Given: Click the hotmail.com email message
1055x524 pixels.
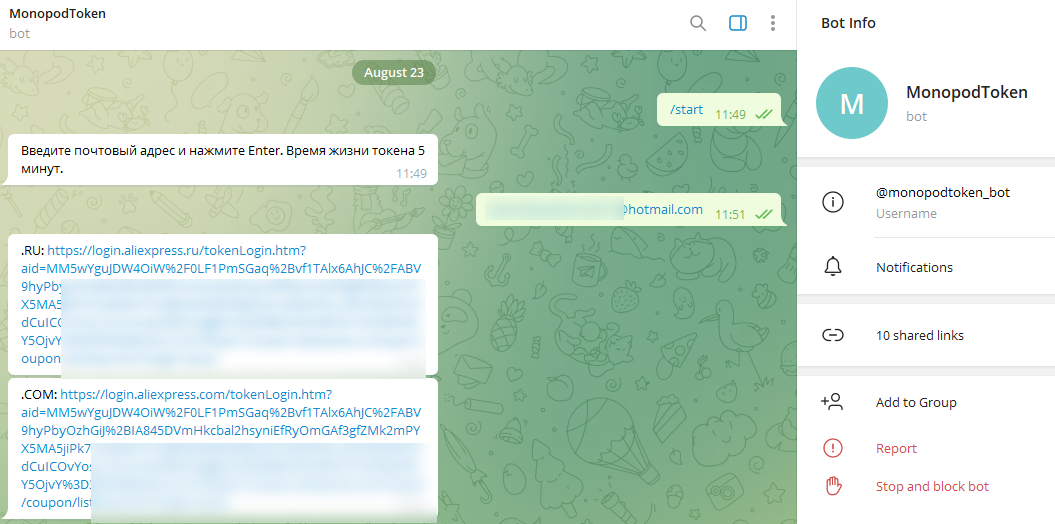Looking at the screenshot, I should click(x=630, y=210).
